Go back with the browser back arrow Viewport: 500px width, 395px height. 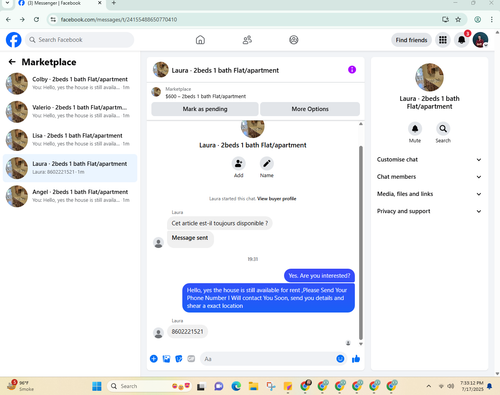click(8, 20)
